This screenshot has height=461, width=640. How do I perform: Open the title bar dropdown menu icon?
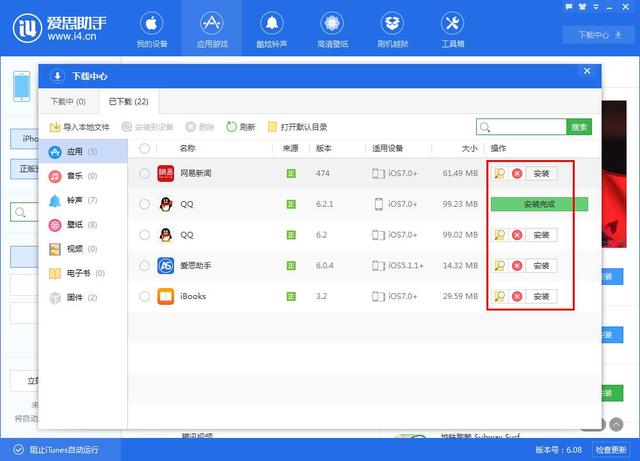click(x=596, y=7)
